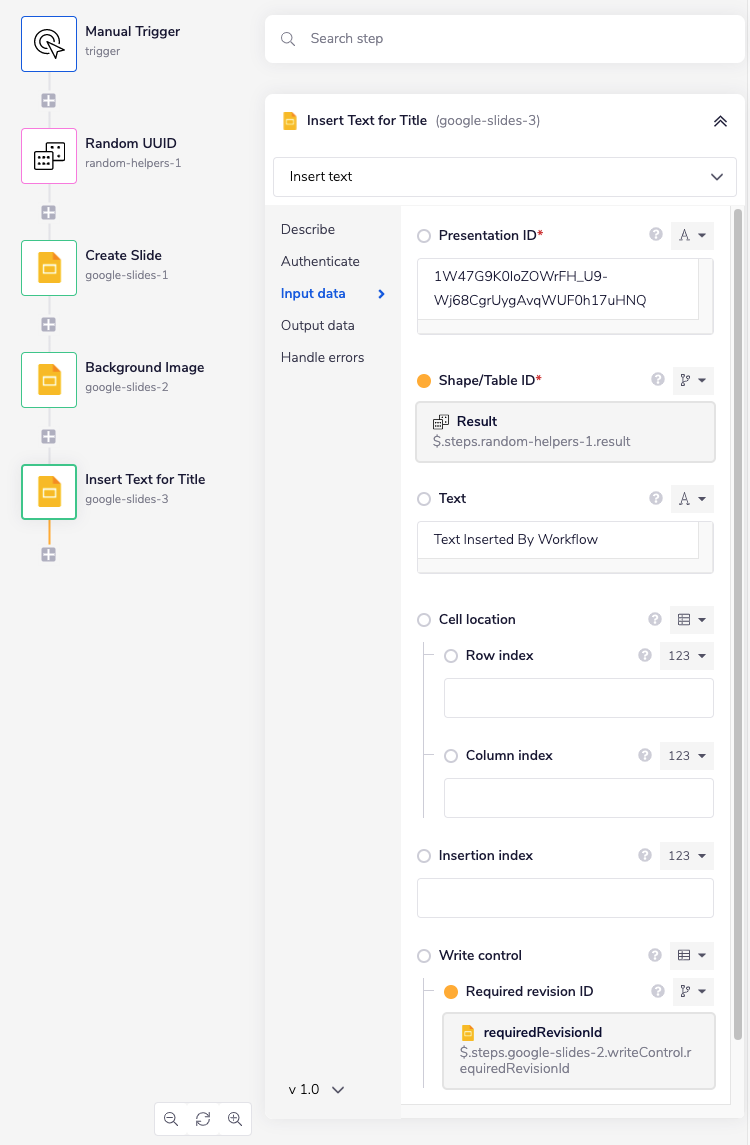
Task: Open the Insert text operation dropdown
Action: pyautogui.click(x=505, y=176)
